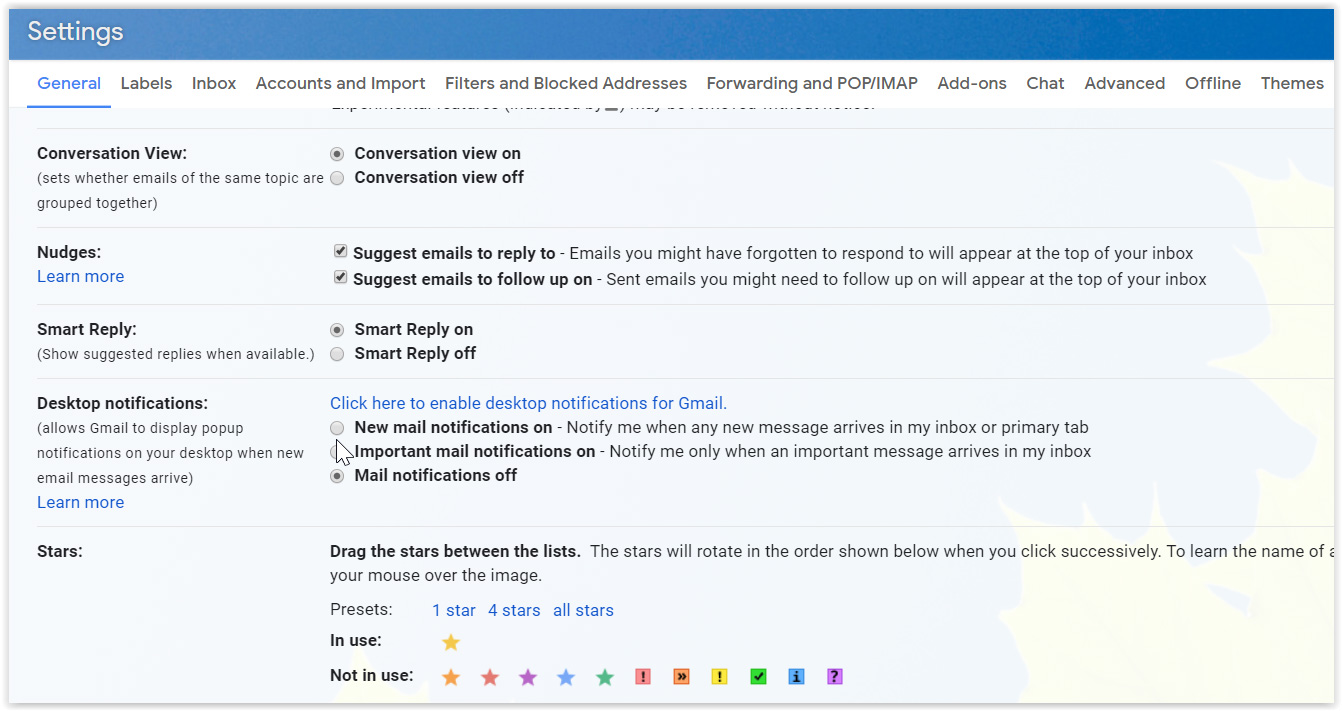Click the red exclamation mark icon

coord(643,677)
